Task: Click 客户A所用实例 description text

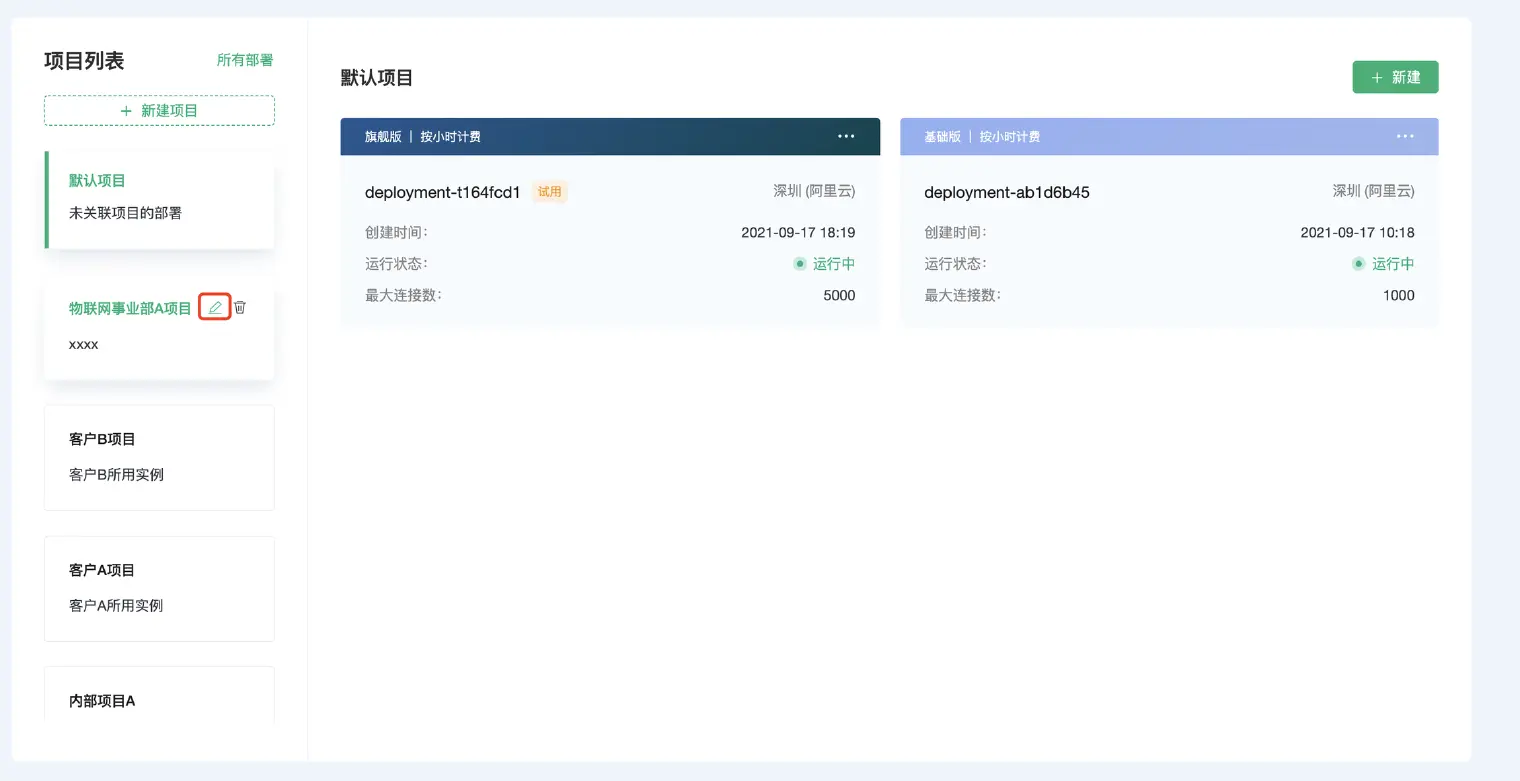Action: (116, 605)
